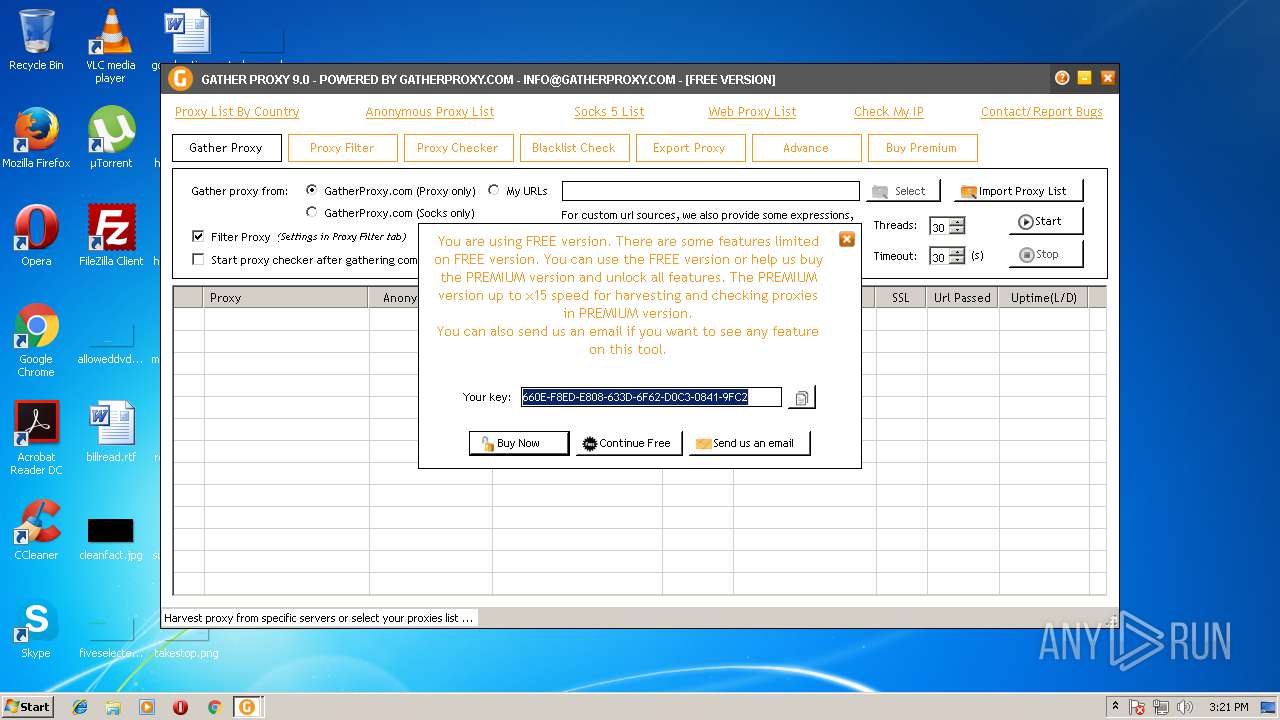1280x720 pixels.
Task: Open the Proxy Checker tab
Action: click(x=458, y=148)
